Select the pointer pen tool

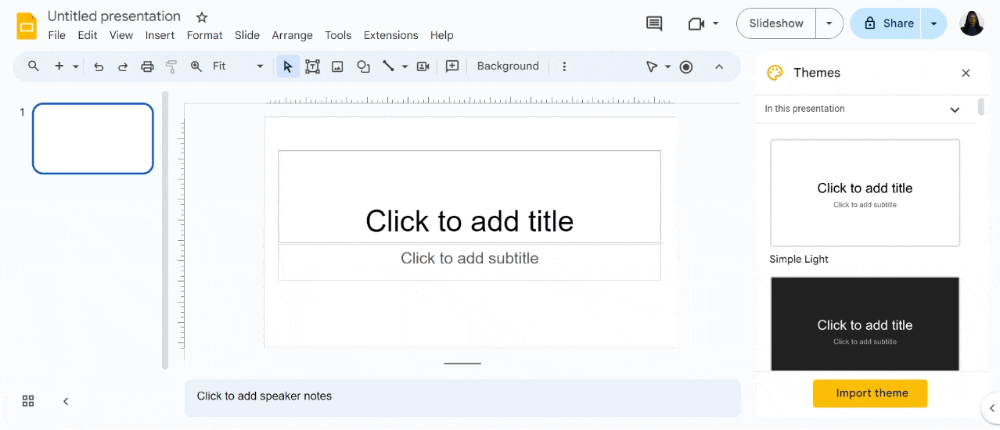click(651, 66)
